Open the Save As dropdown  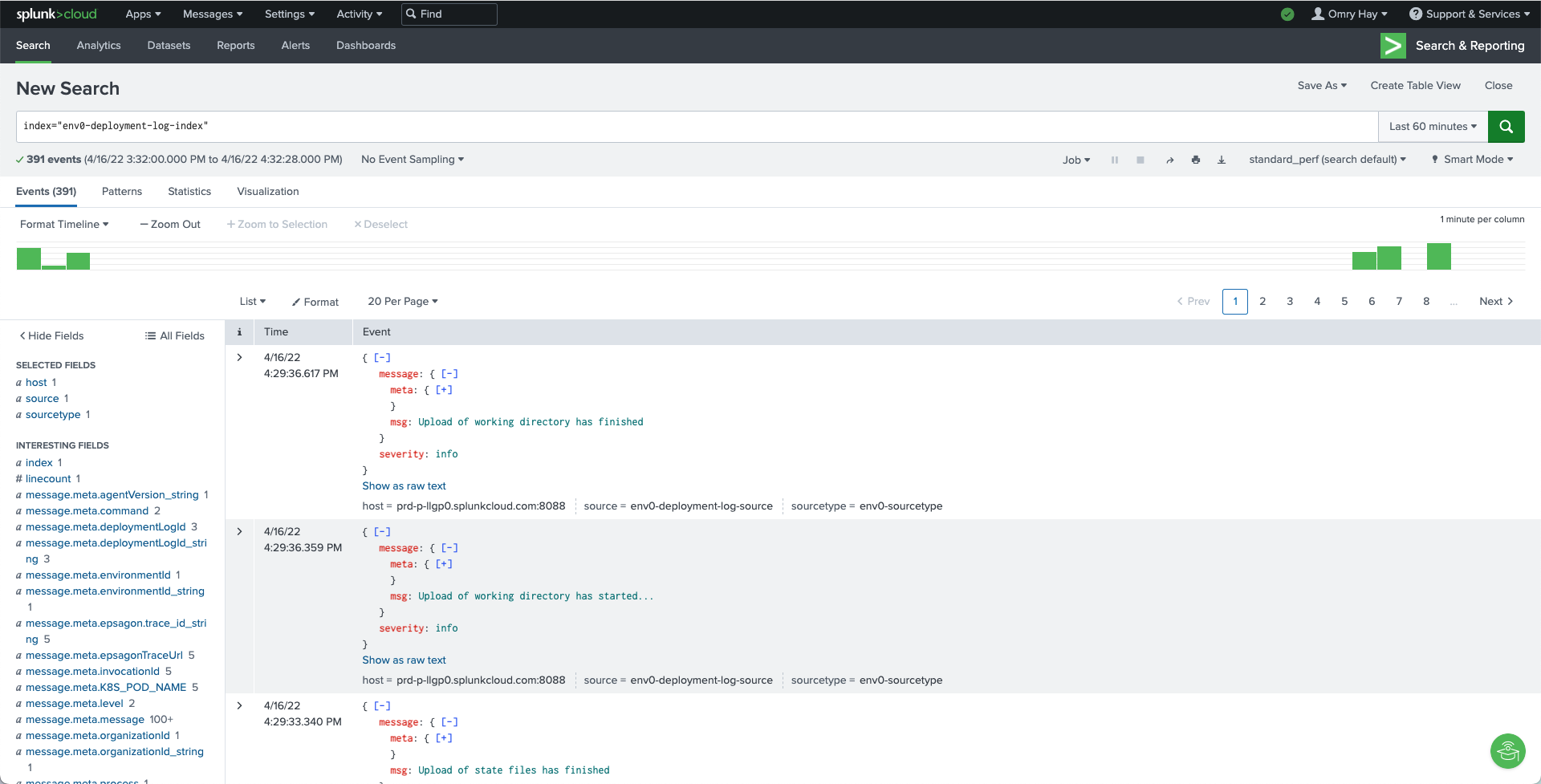click(x=1322, y=86)
